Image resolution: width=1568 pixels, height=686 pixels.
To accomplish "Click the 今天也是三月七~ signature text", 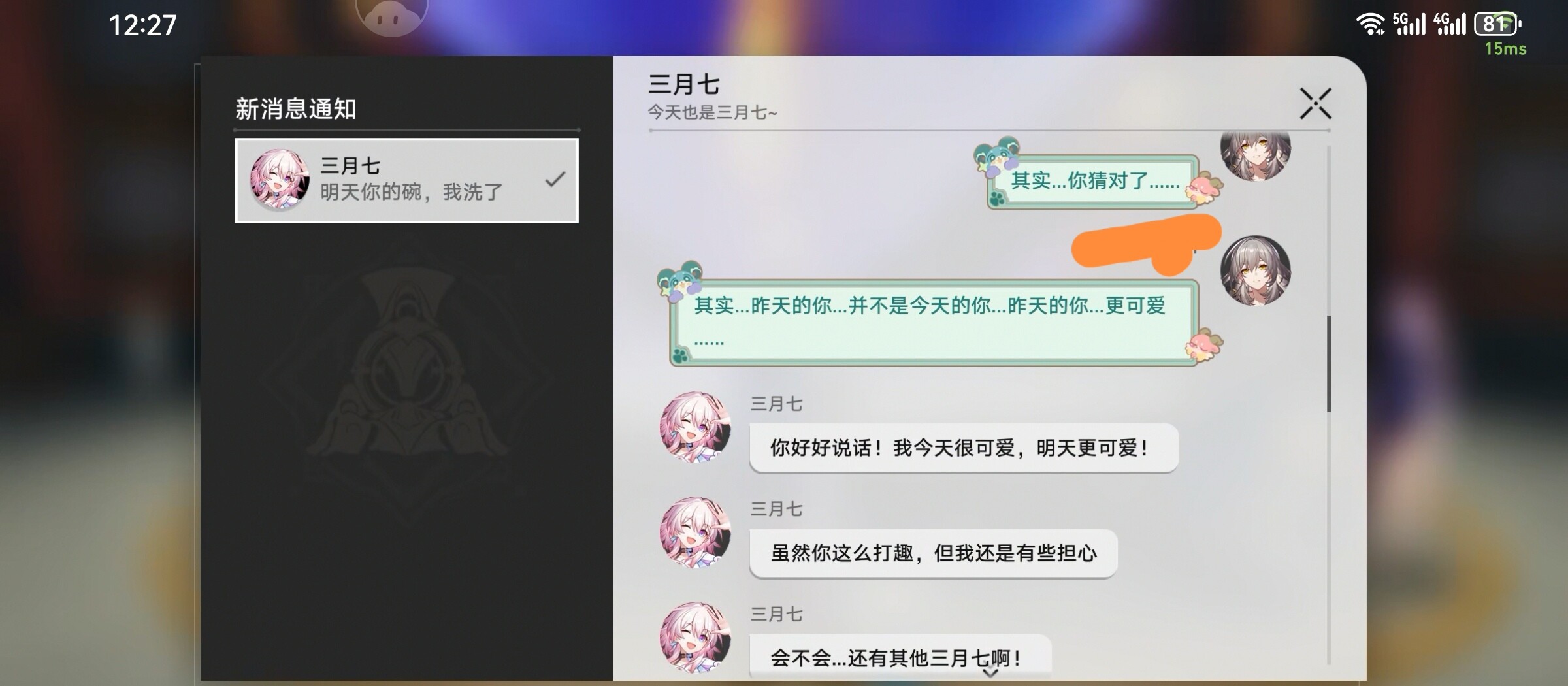I will (x=712, y=112).
